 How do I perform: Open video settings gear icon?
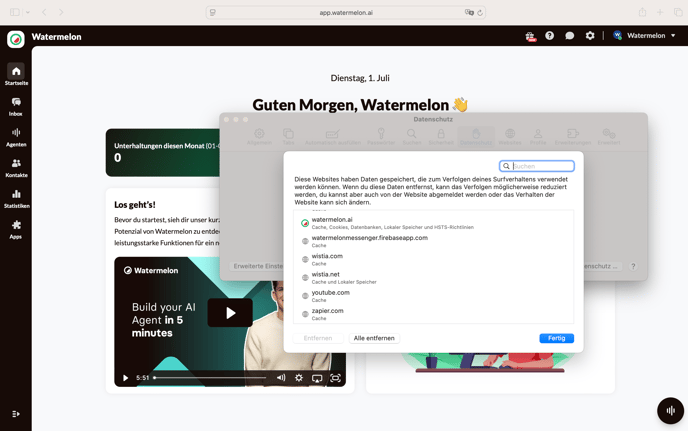coord(299,377)
